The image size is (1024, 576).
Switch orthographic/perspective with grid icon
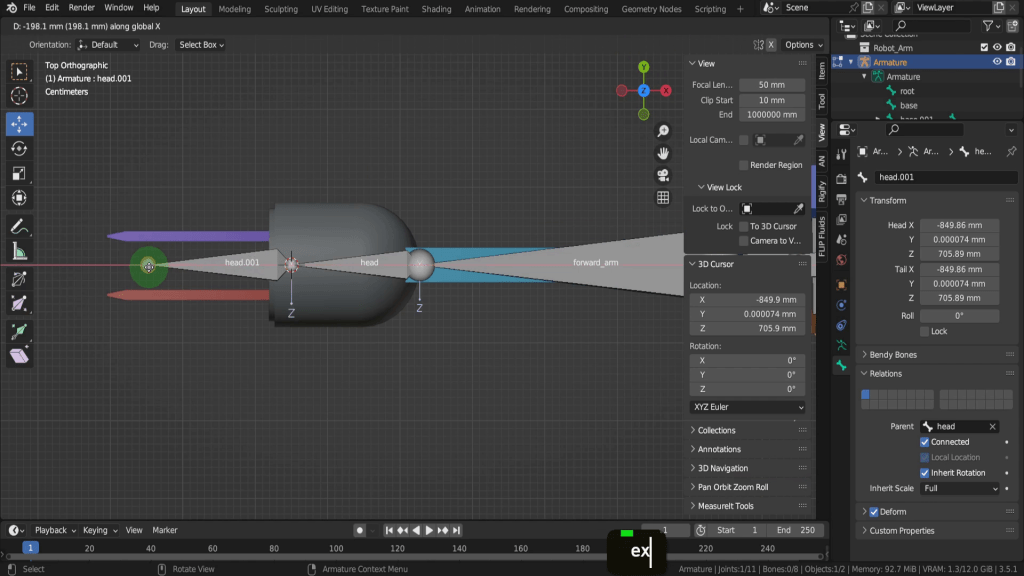[x=663, y=198]
